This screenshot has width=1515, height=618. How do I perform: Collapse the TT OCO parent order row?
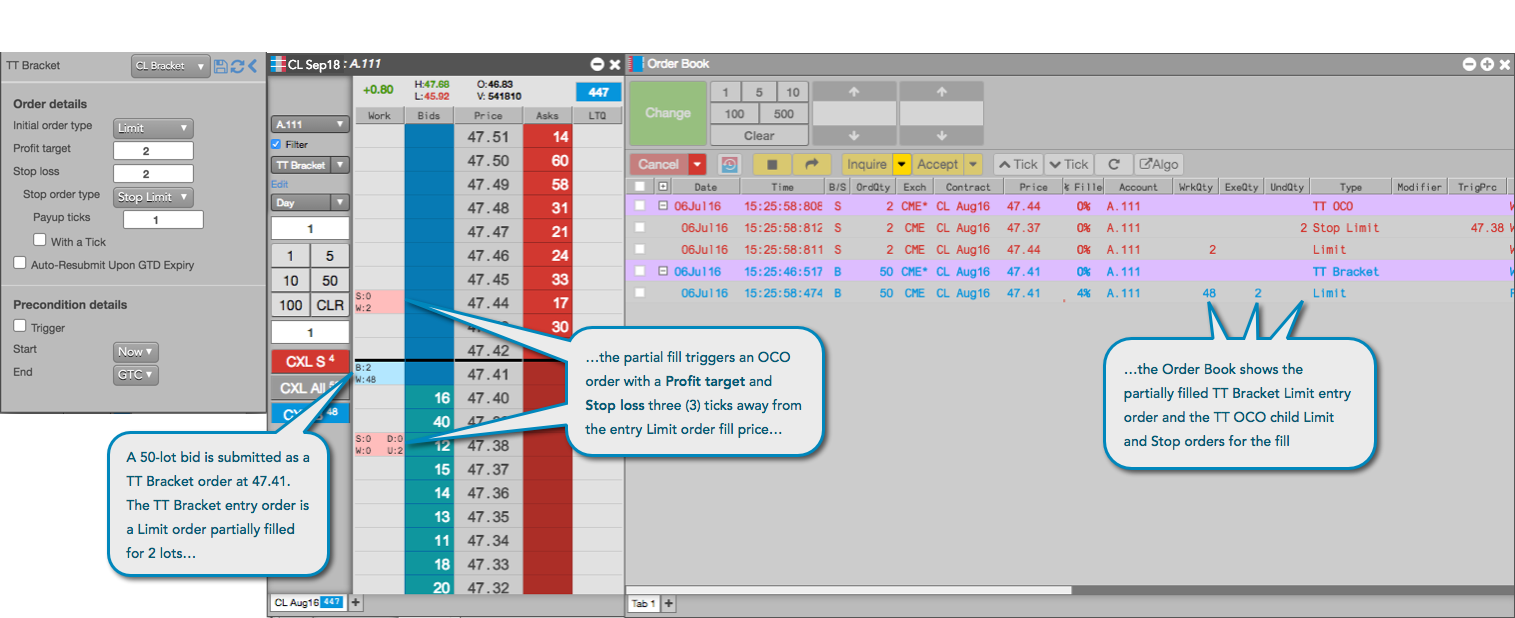coord(663,206)
